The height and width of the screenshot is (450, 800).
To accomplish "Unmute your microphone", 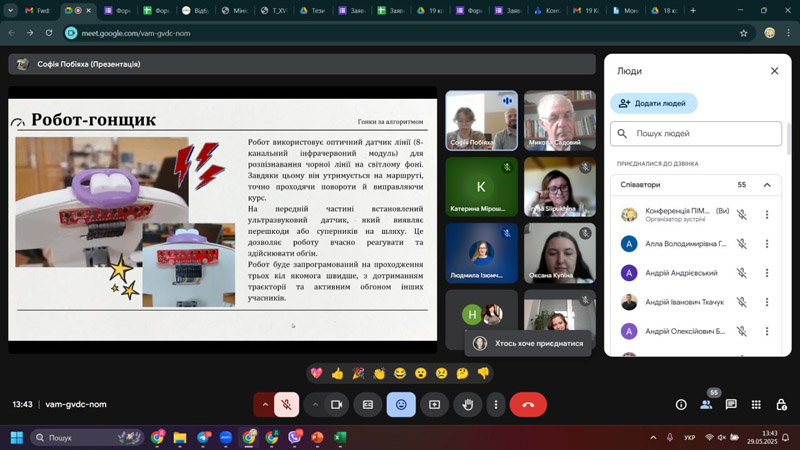I will [286, 405].
